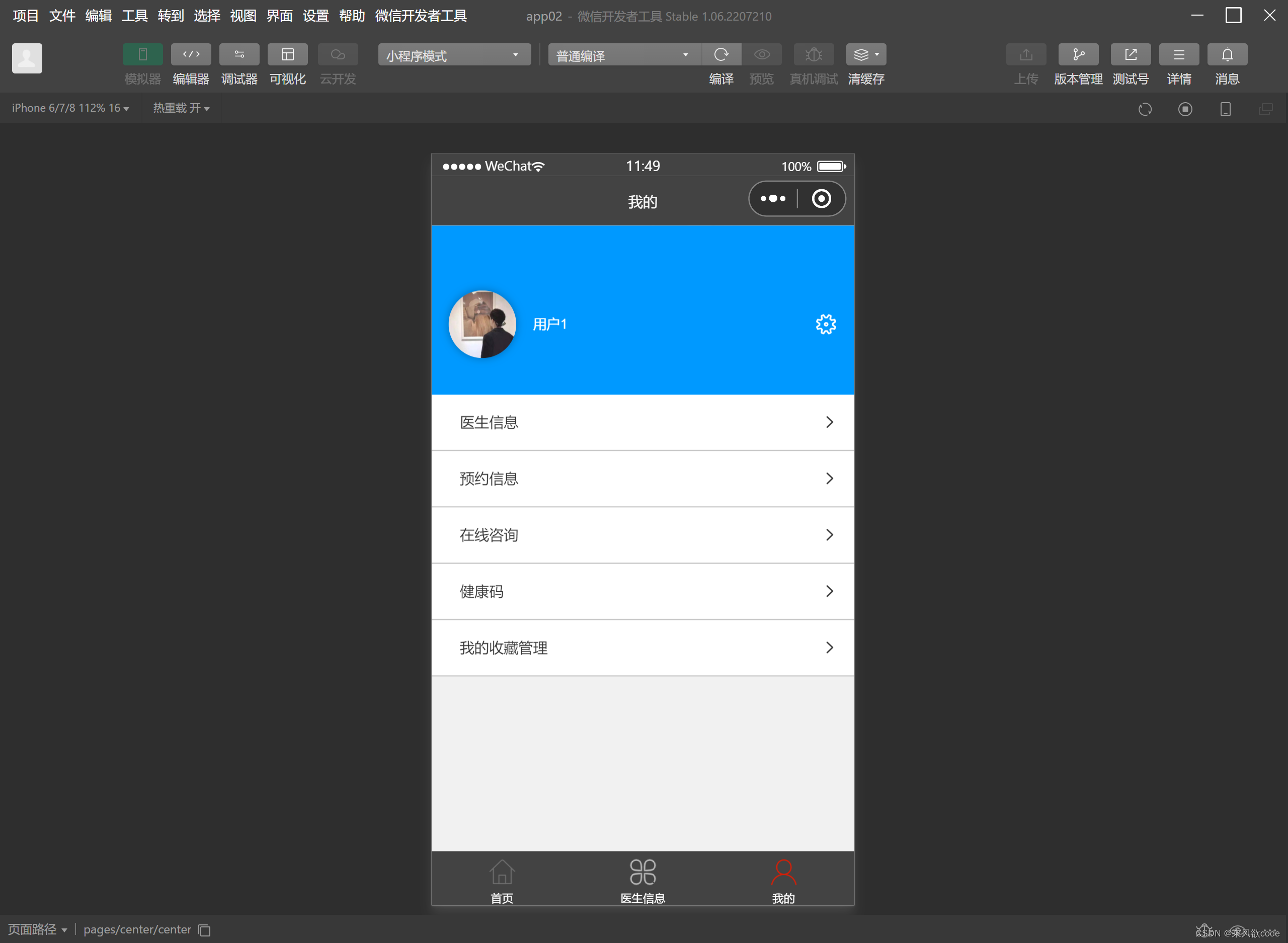Toggle the simulator panel button

coord(143,55)
